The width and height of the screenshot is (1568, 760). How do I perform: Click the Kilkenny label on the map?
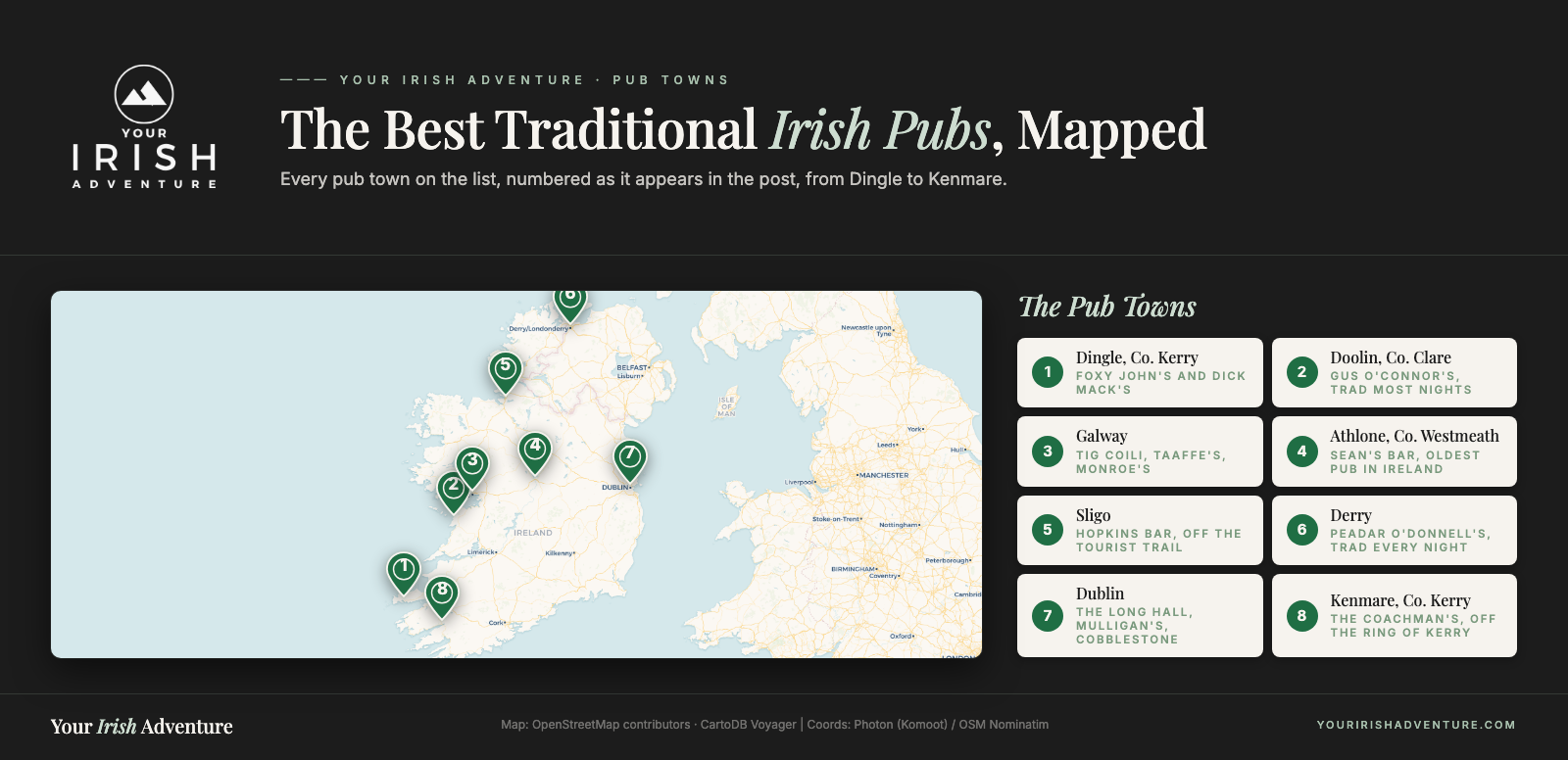(560, 553)
